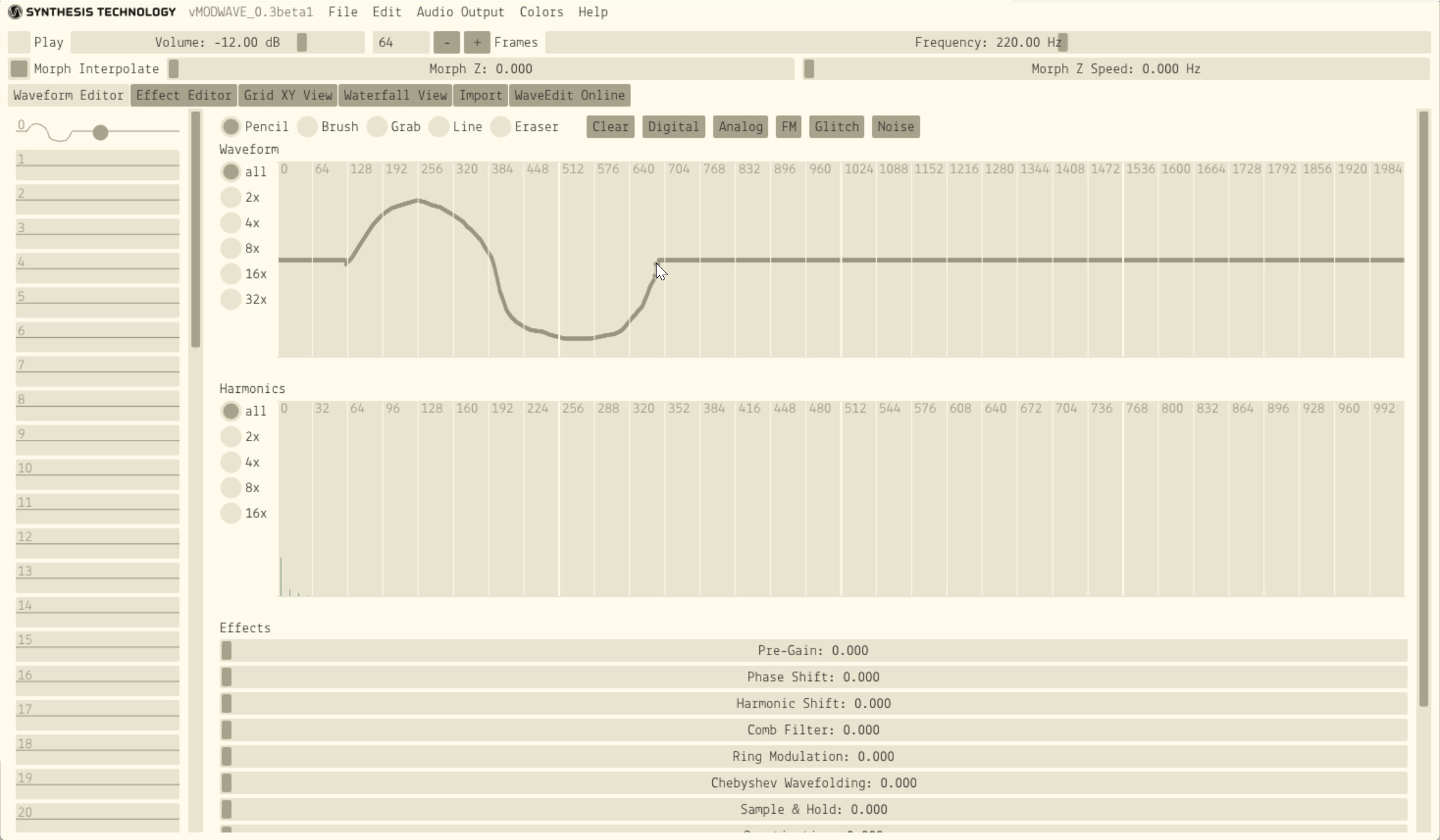Open the Audio Output menu
The height and width of the screenshot is (840, 1440).
460,12
